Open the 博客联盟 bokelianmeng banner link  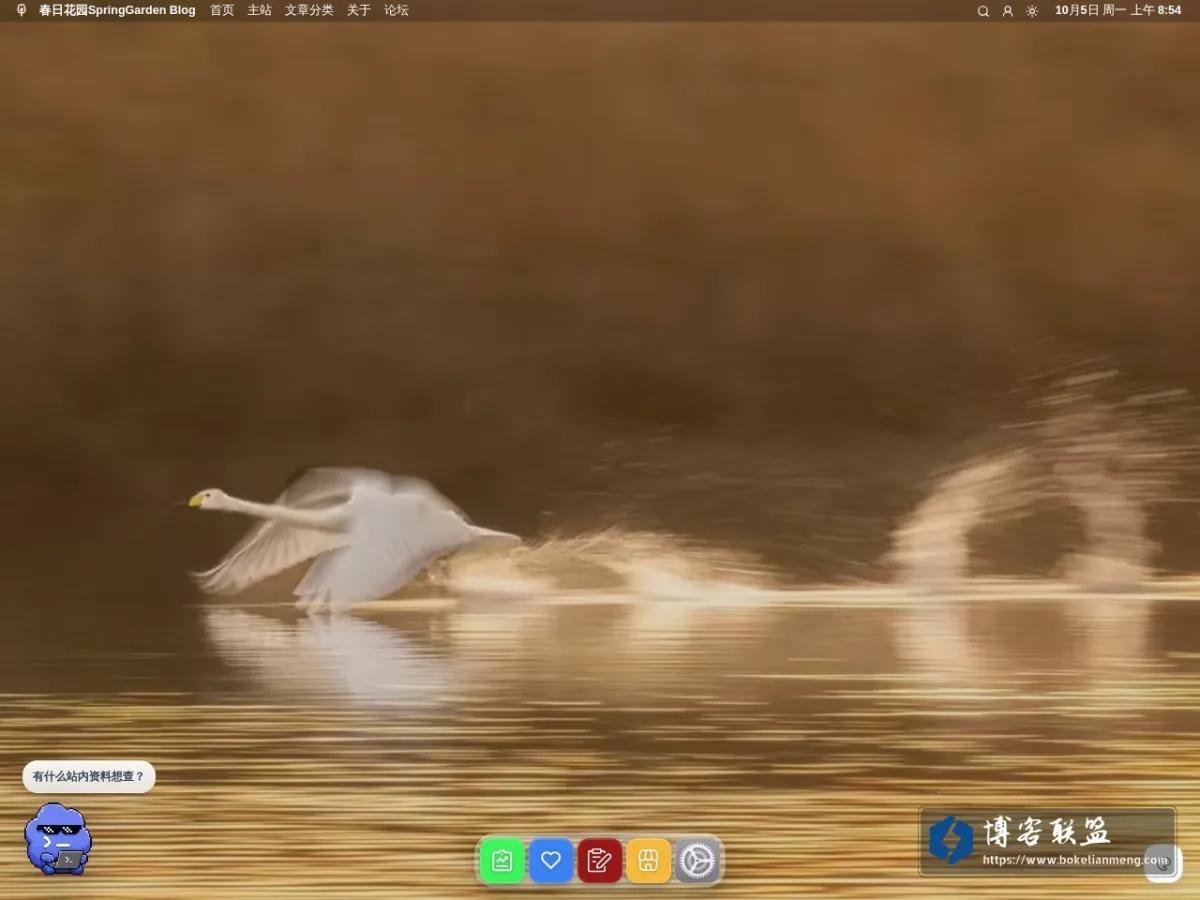(1047, 841)
